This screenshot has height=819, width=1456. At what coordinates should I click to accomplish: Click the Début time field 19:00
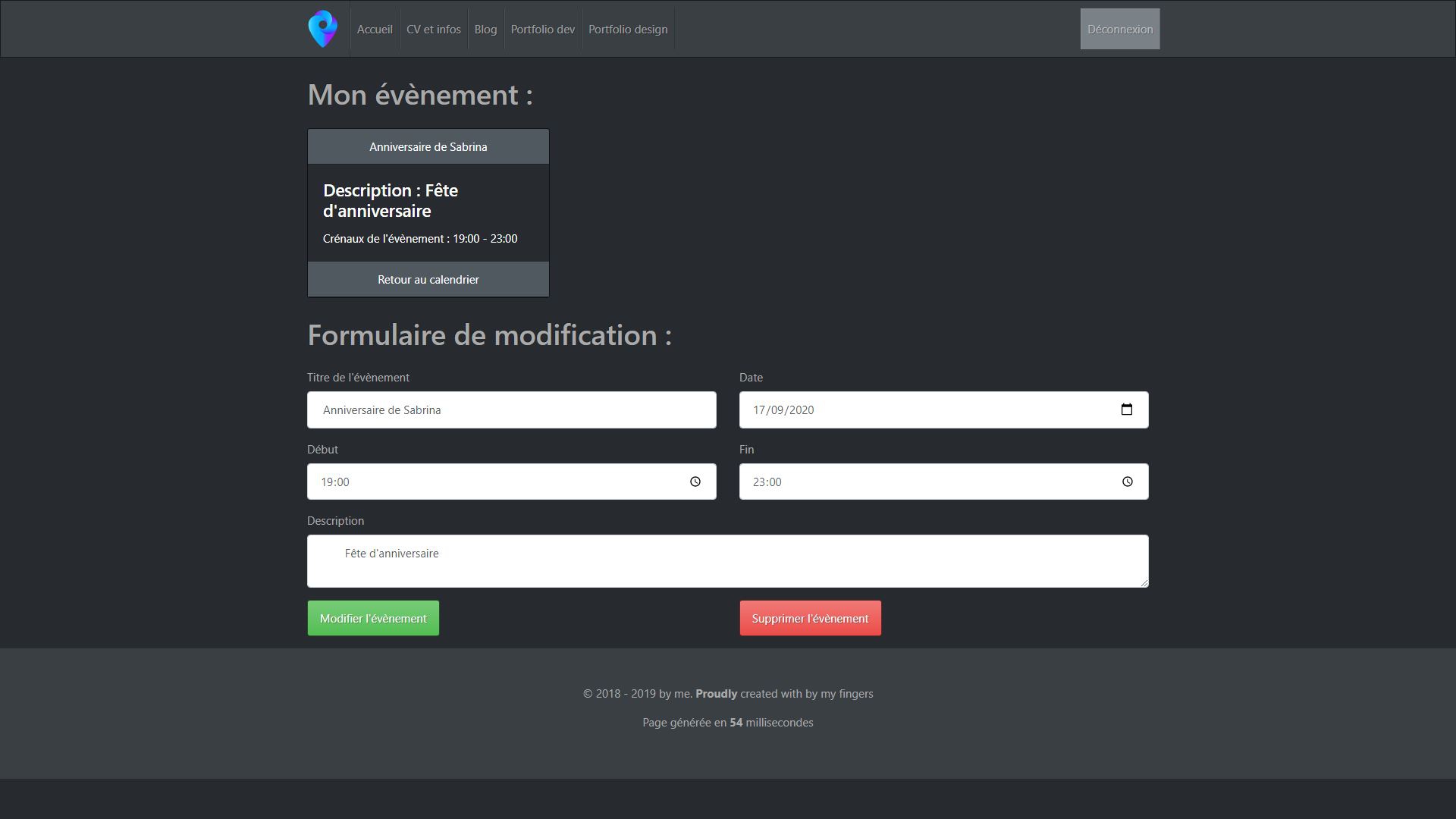493,482
